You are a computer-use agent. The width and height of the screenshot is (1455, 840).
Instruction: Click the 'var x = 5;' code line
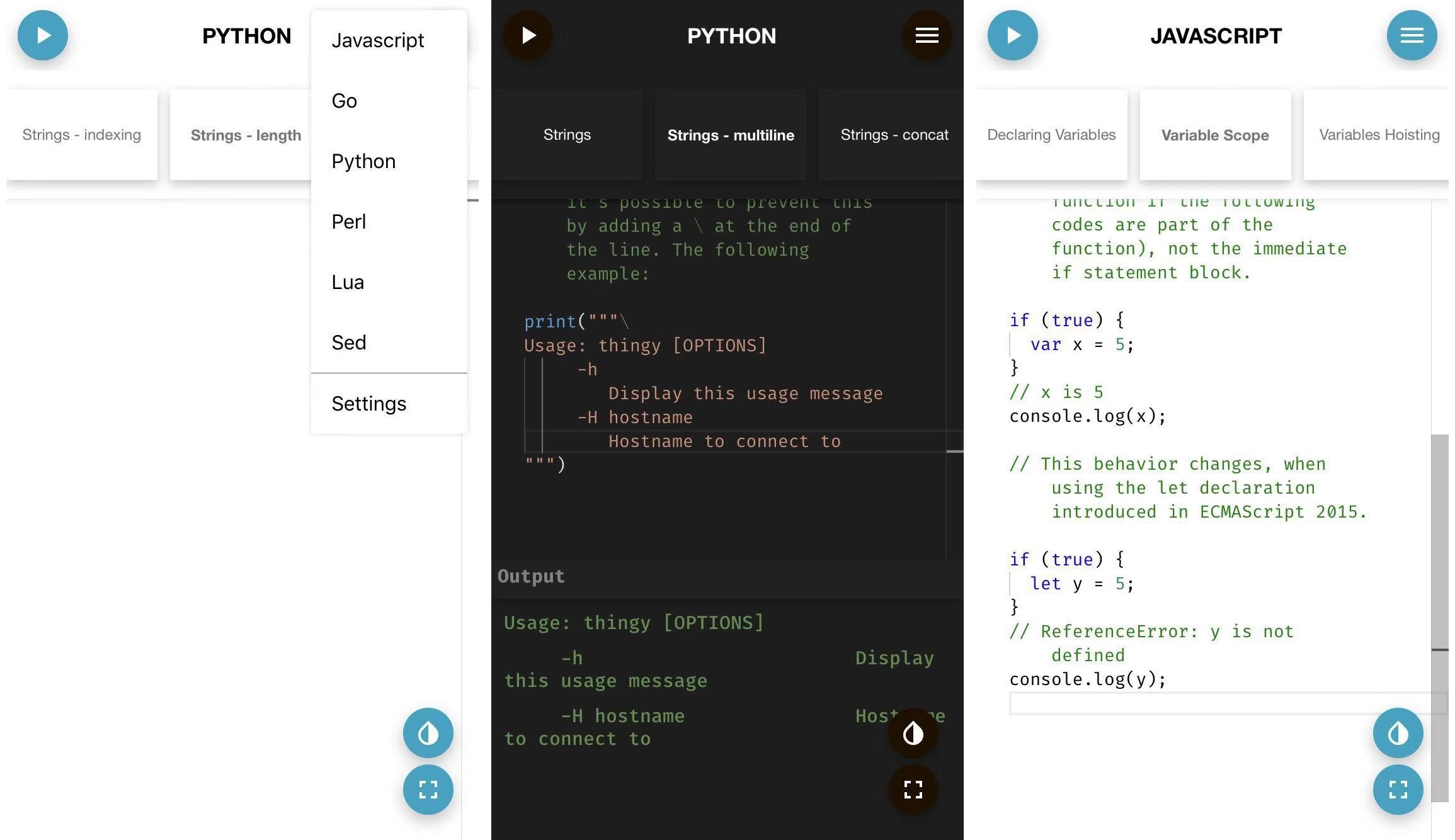1082,344
